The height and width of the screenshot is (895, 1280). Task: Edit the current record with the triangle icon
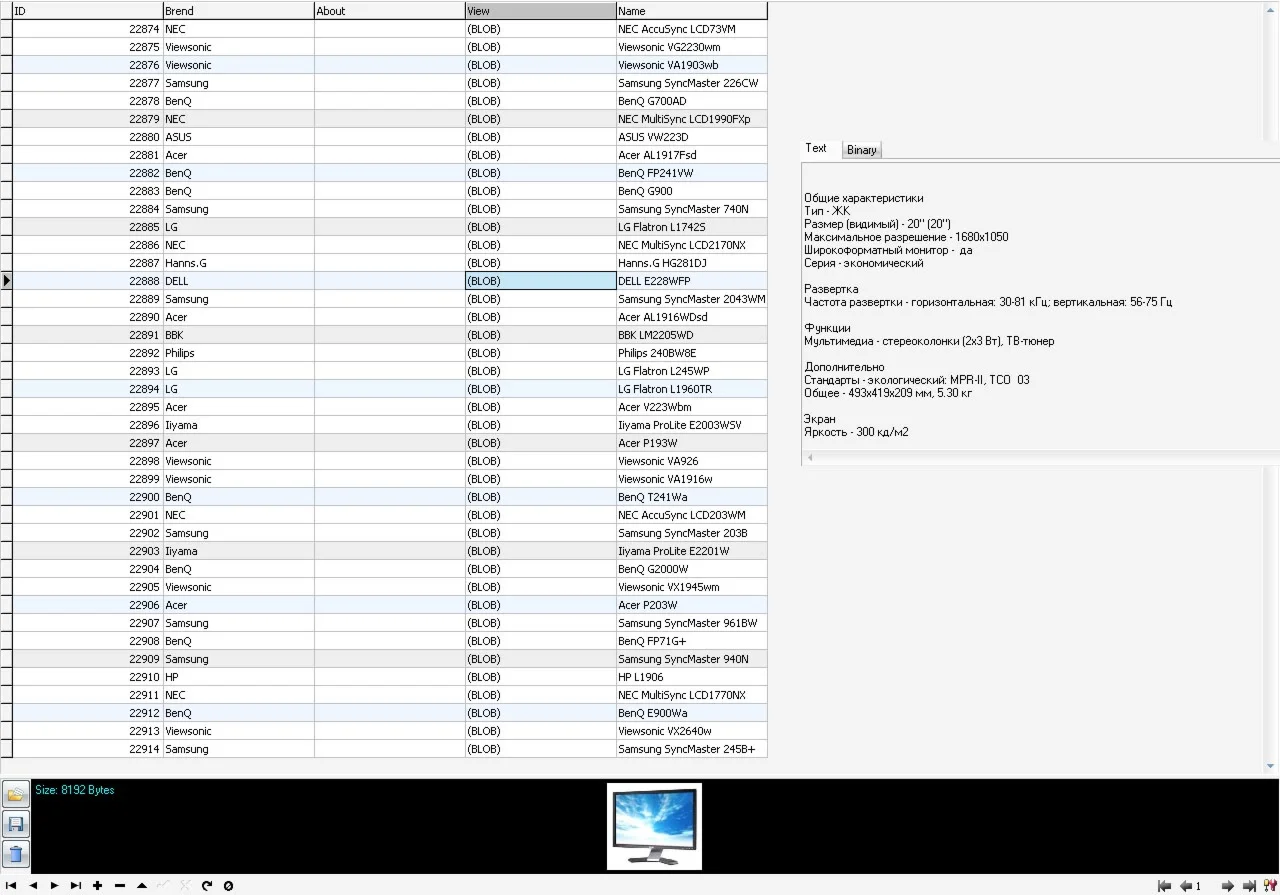(x=142, y=885)
